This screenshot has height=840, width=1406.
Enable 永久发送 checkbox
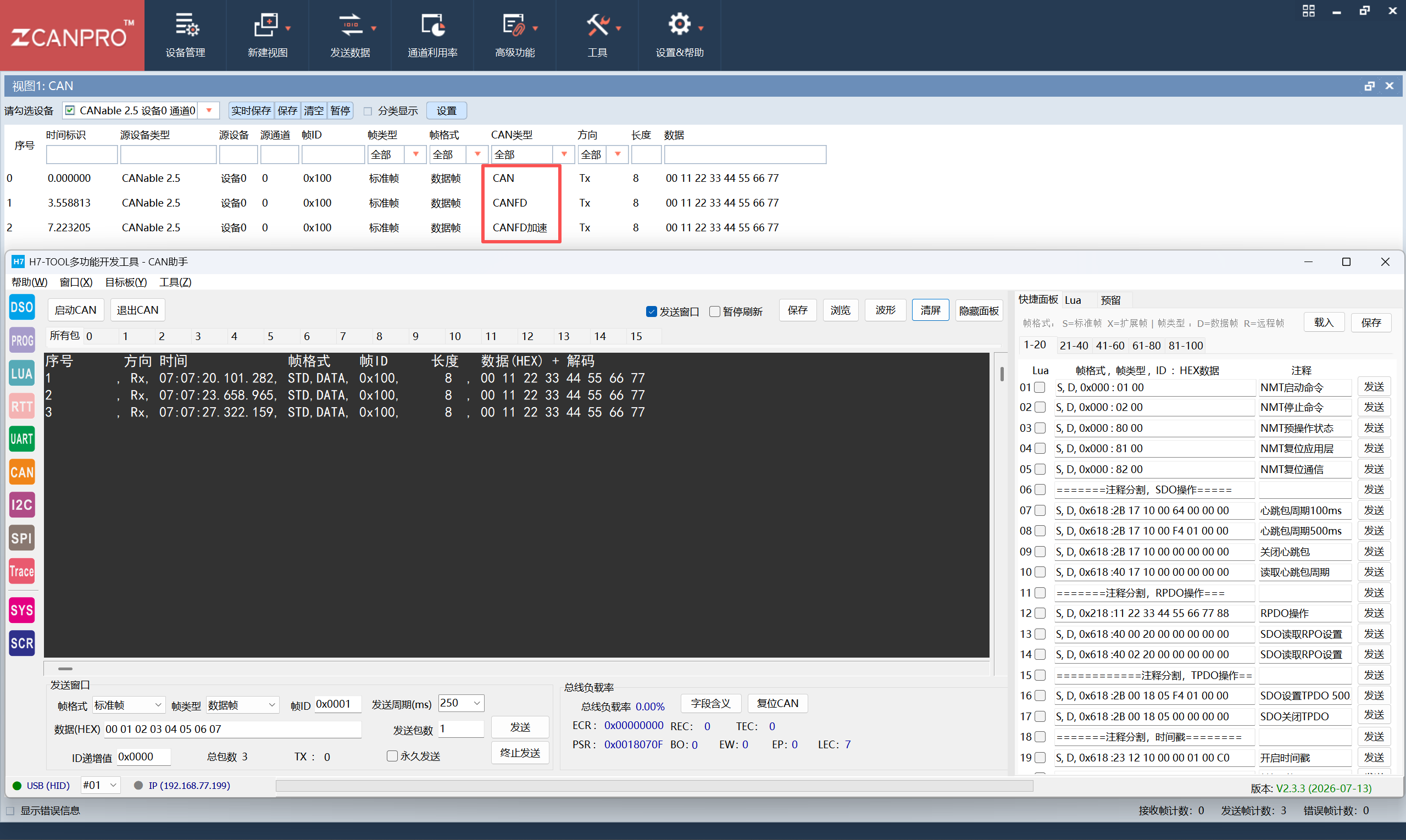pyautogui.click(x=392, y=755)
